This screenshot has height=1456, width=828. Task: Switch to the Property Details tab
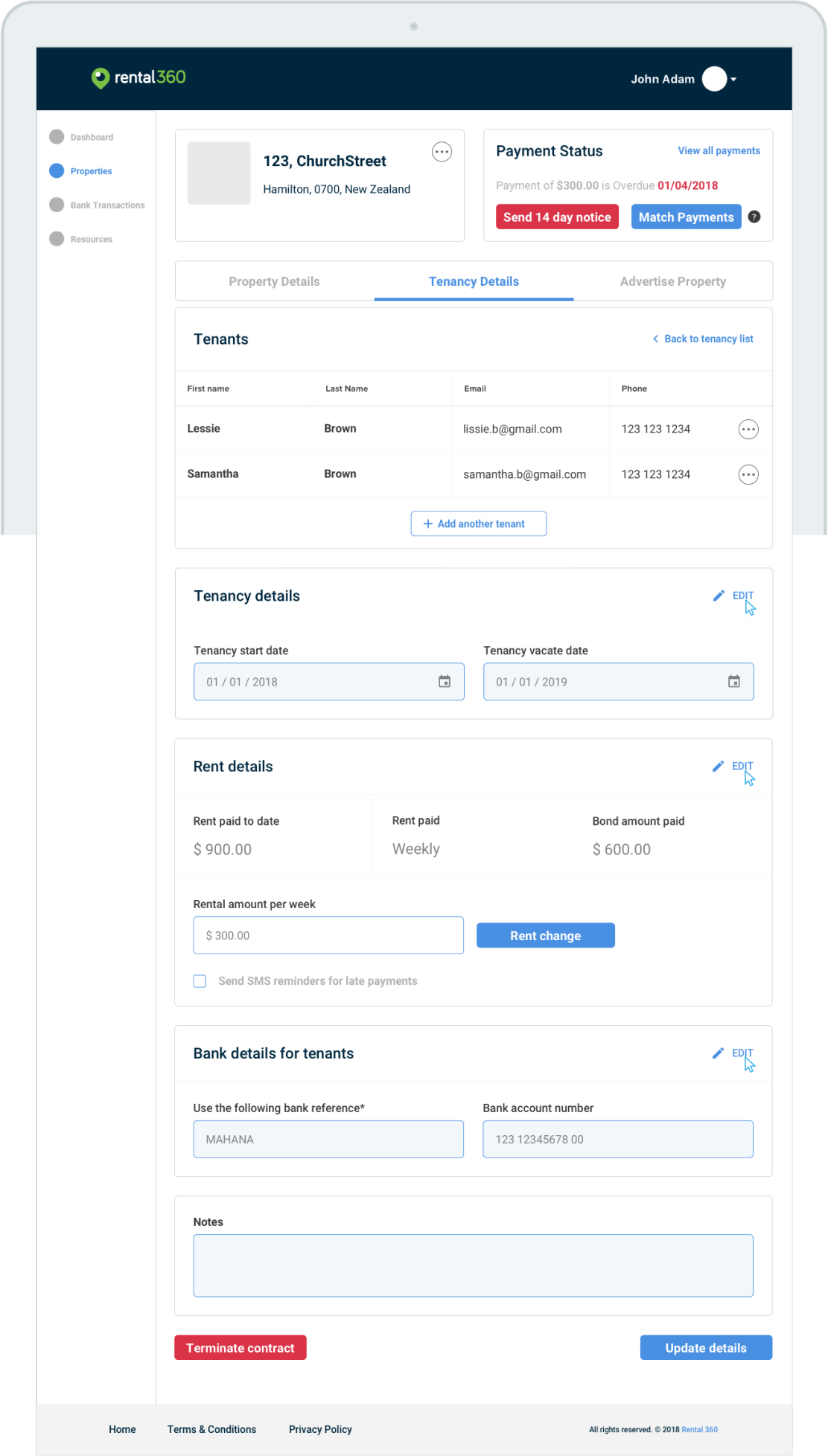coord(274,281)
